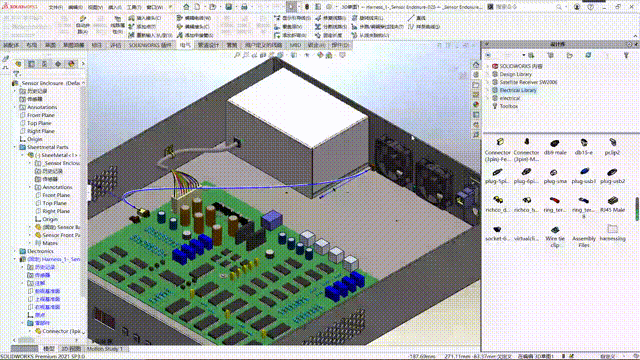The image size is (640, 360).
Task: Open the 文件(F) menu
Action: tap(56, 7)
